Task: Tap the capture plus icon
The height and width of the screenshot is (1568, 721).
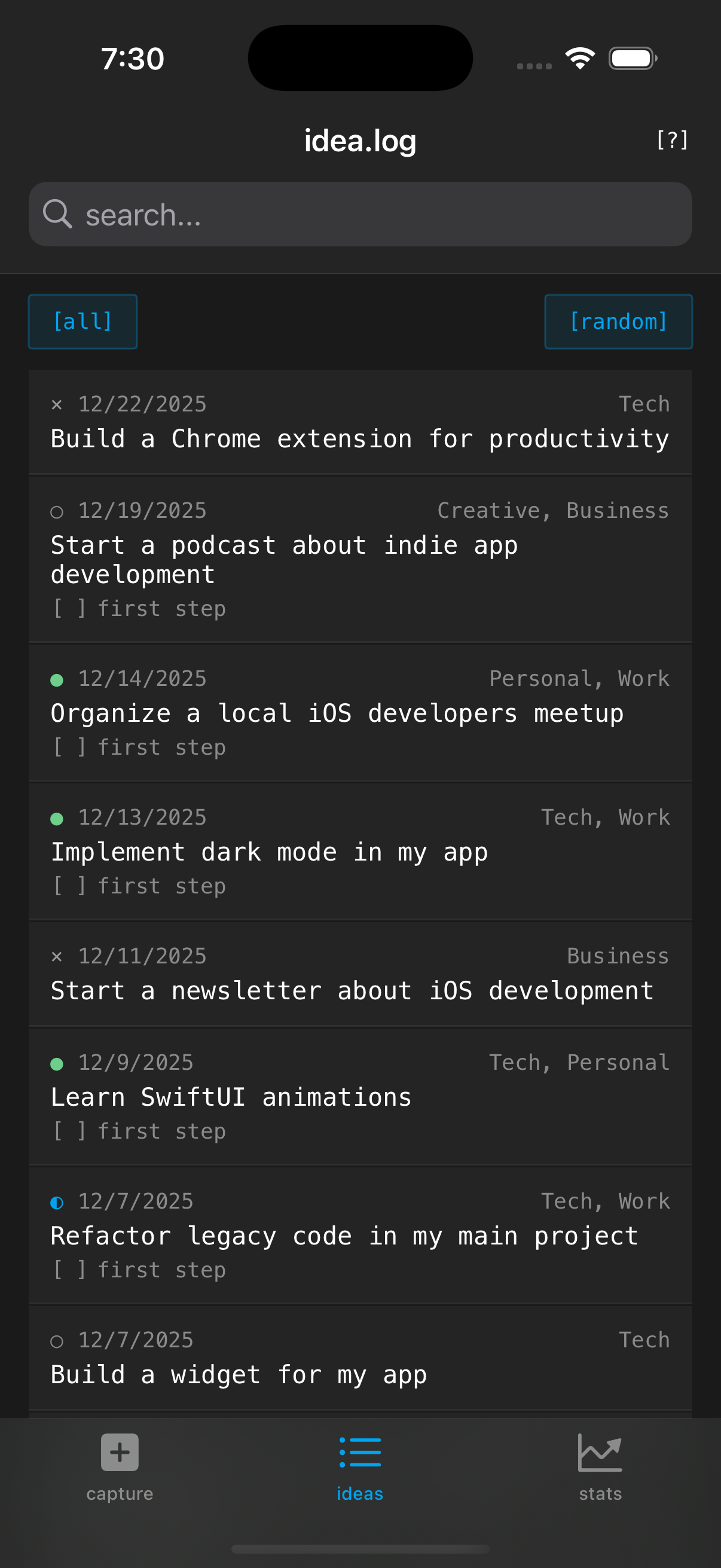Action: click(x=118, y=1453)
